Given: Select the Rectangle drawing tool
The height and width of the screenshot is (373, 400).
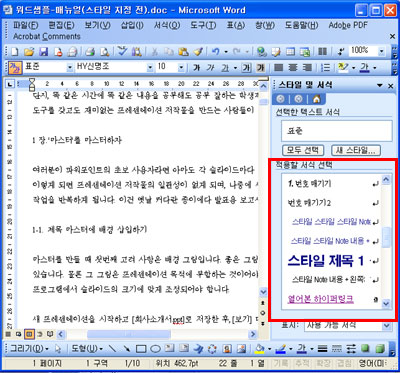Looking at the screenshot, I should [141, 349].
